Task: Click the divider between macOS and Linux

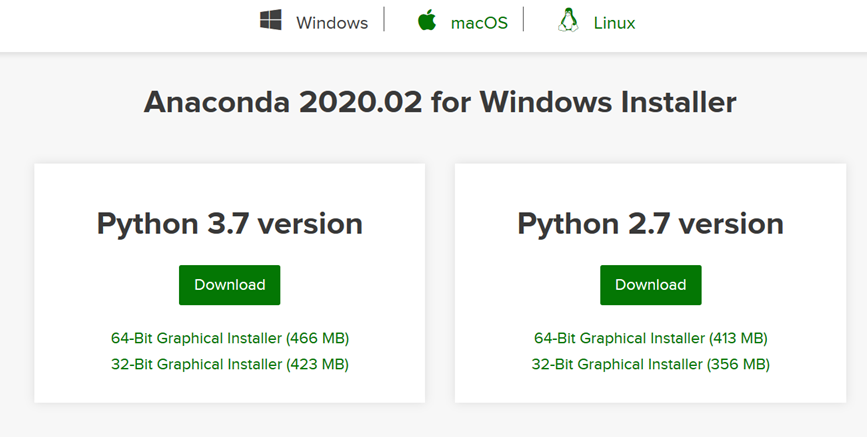Action: click(523, 21)
